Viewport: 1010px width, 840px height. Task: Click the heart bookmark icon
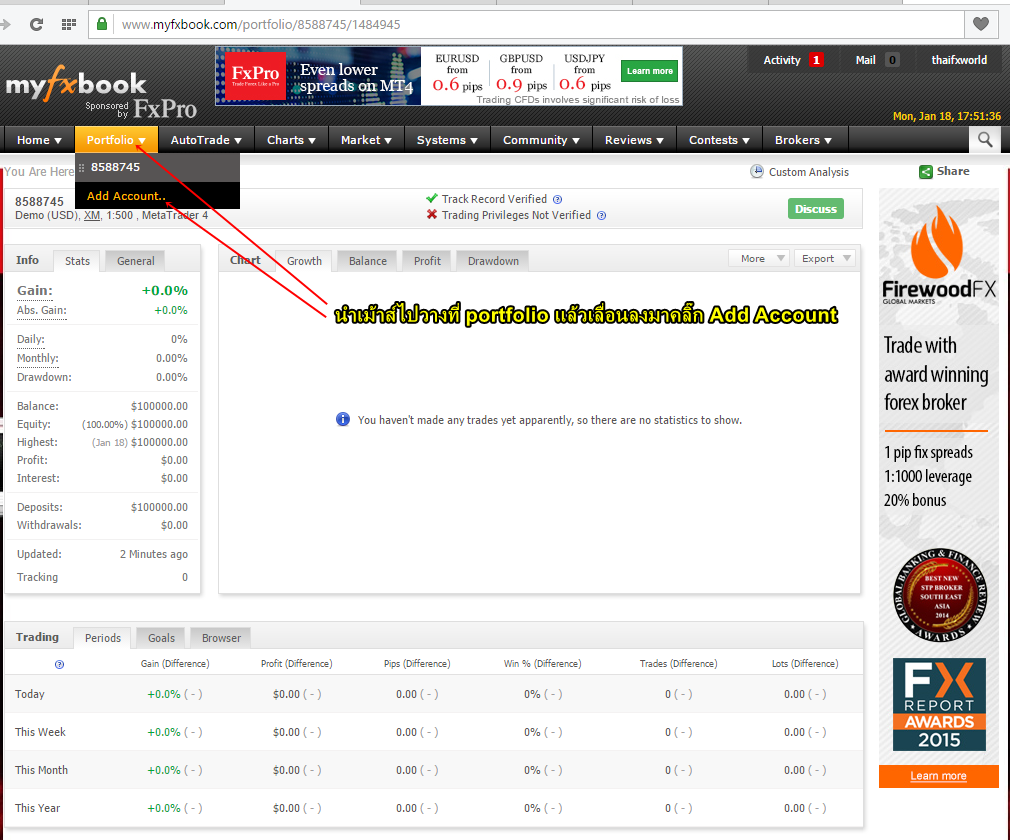click(x=981, y=24)
